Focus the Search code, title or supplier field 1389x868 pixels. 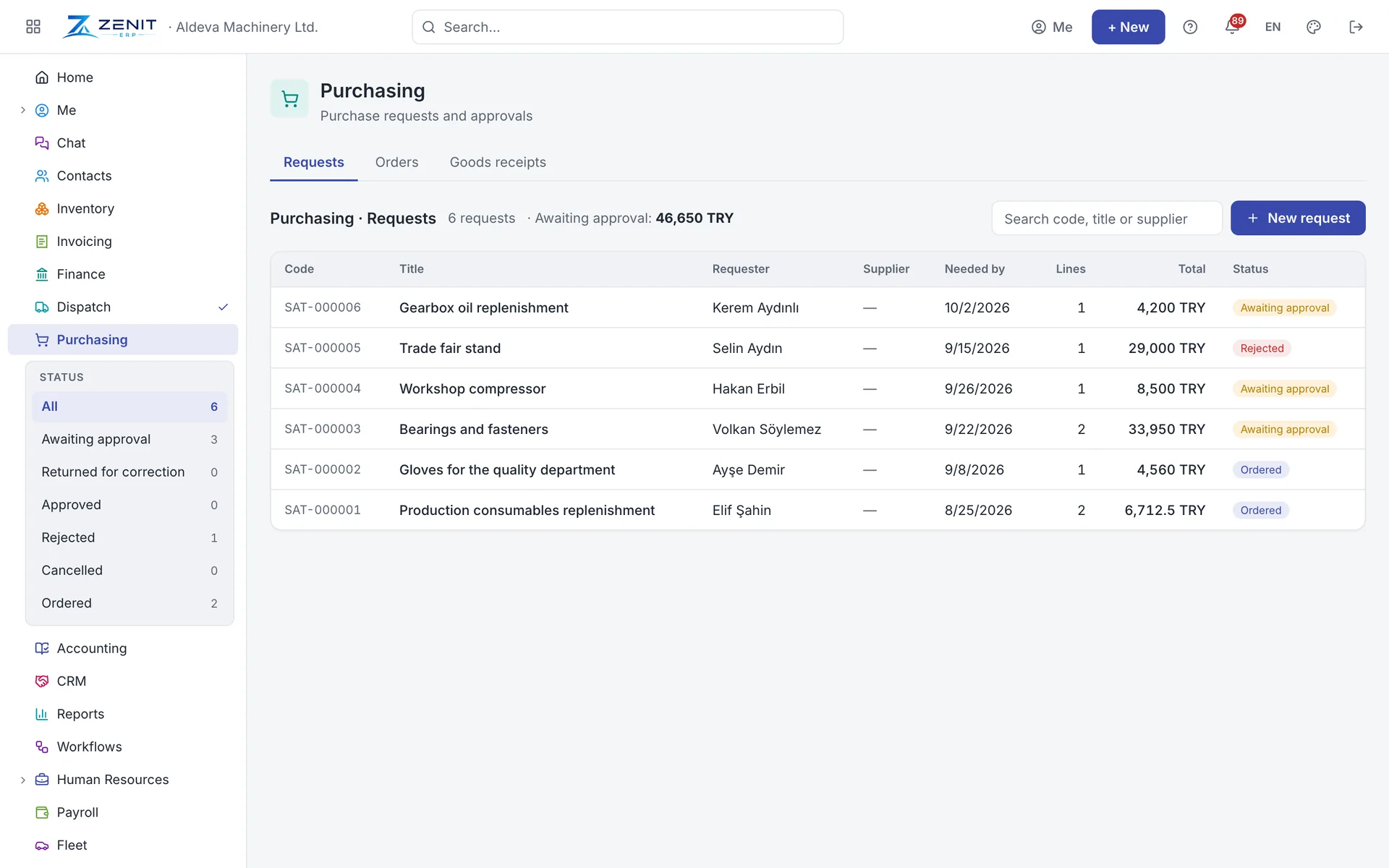[1107, 218]
